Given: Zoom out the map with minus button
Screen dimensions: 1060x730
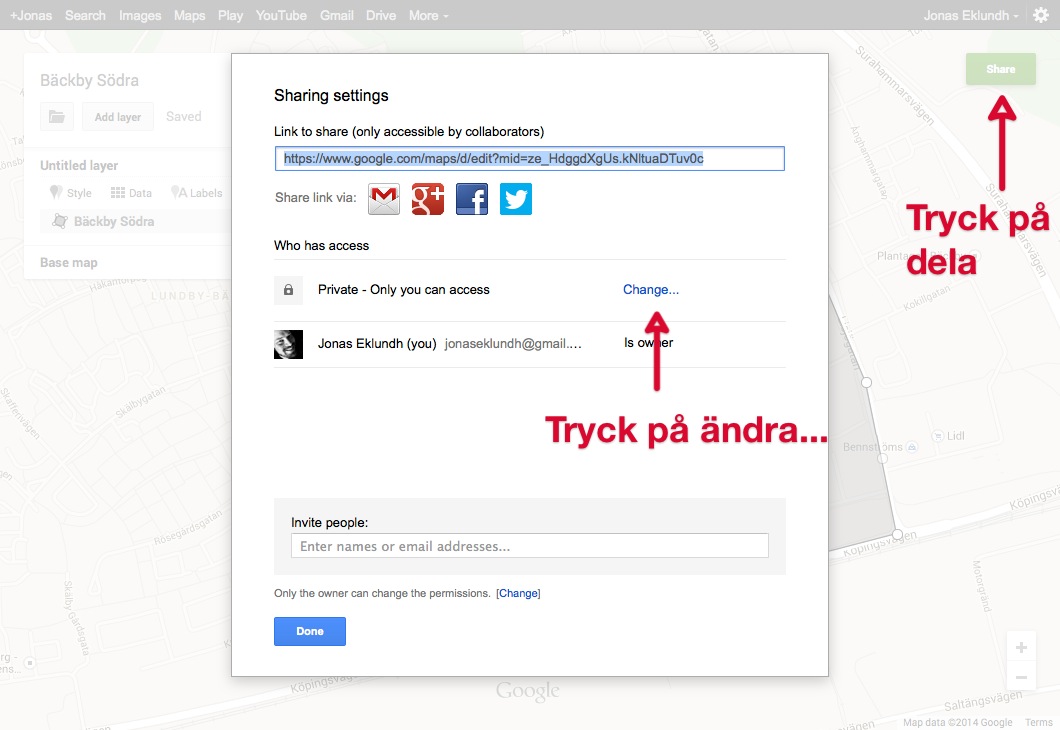Looking at the screenshot, I should pos(1021,677).
